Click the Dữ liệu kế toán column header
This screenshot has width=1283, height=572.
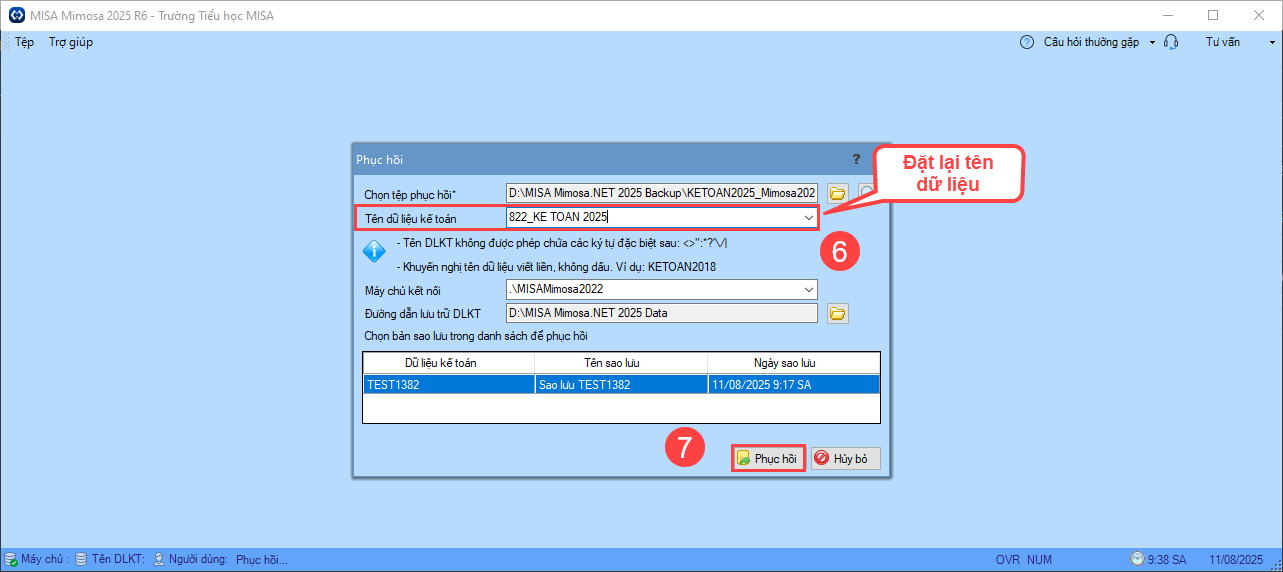[448, 363]
